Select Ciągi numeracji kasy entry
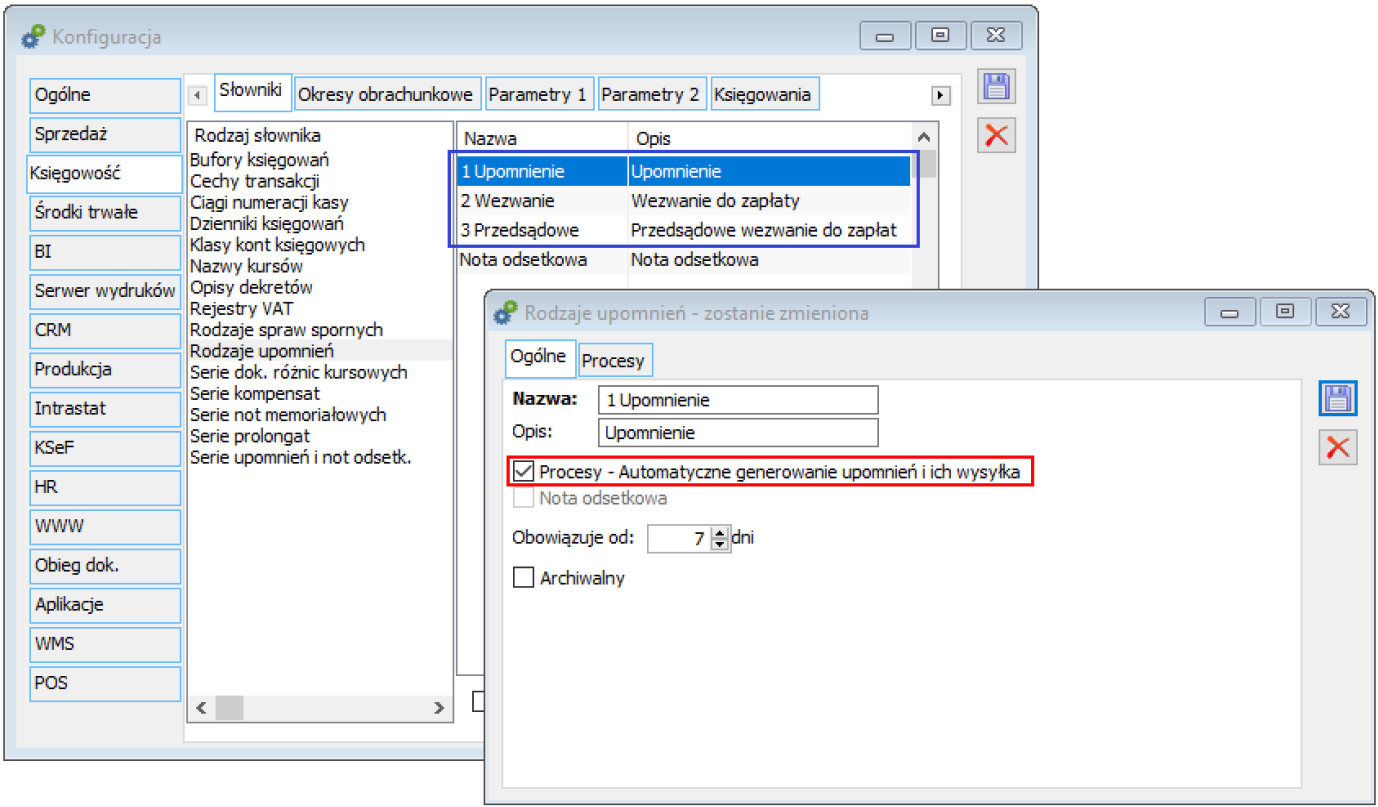The height and width of the screenshot is (807, 1378). 320,202
